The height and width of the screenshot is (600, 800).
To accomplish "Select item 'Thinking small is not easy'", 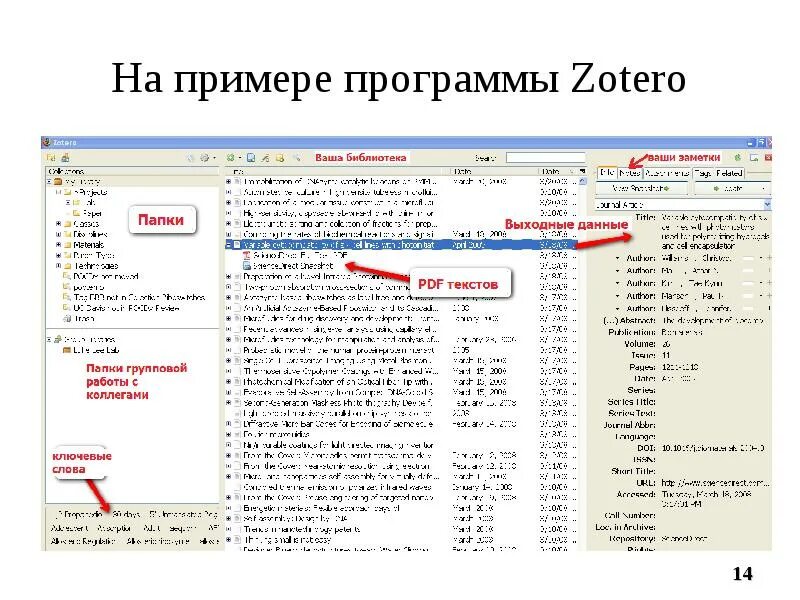I will tap(287, 540).
